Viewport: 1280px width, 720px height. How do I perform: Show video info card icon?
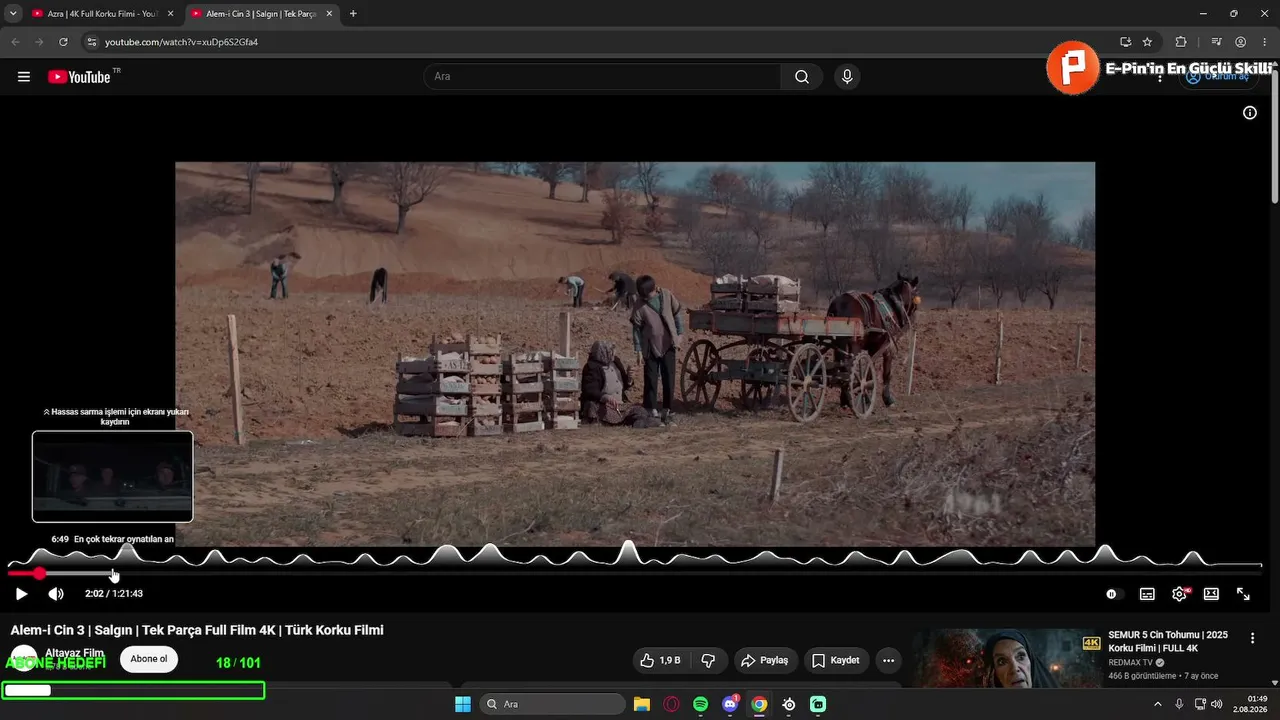[1249, 113]
